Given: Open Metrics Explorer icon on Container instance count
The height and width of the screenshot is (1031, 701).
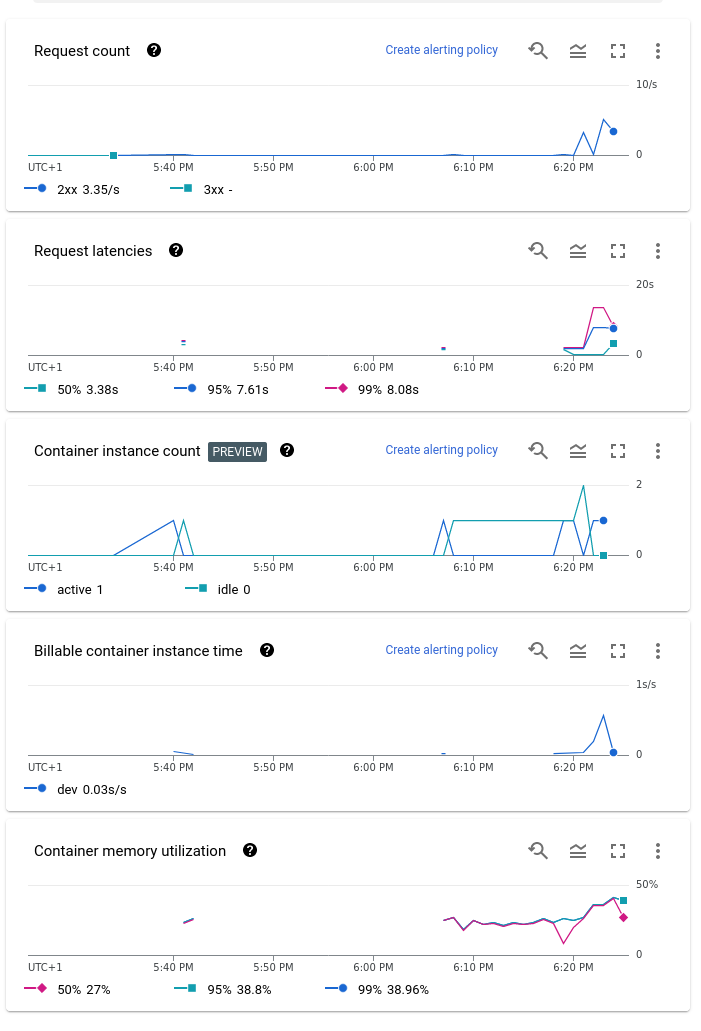Looking at the screenshot, I should (577, 451).
